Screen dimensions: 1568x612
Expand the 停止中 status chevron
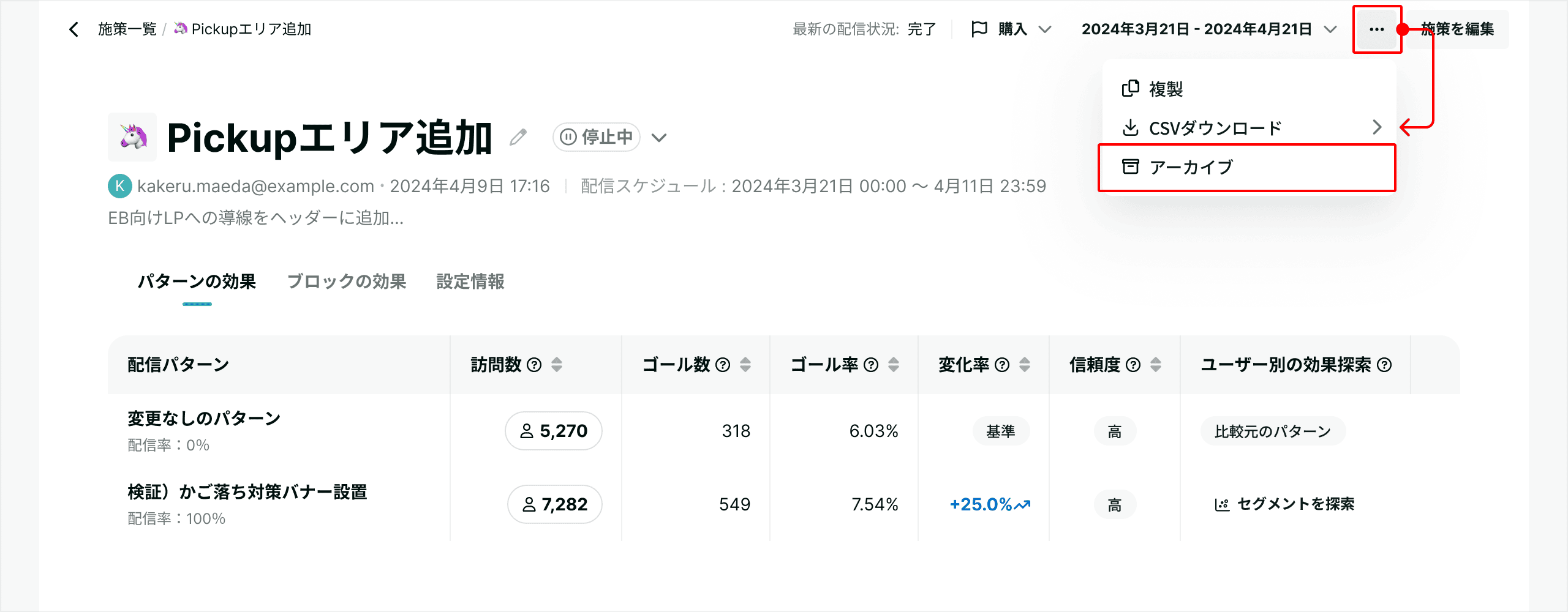[659, 138]
